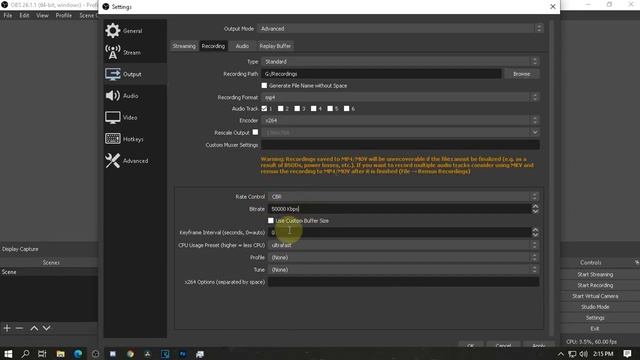Viewport: 640px width, 360px height.
Task: Toggle Studio Mode in OBS controls
Action: pos(595,307)
